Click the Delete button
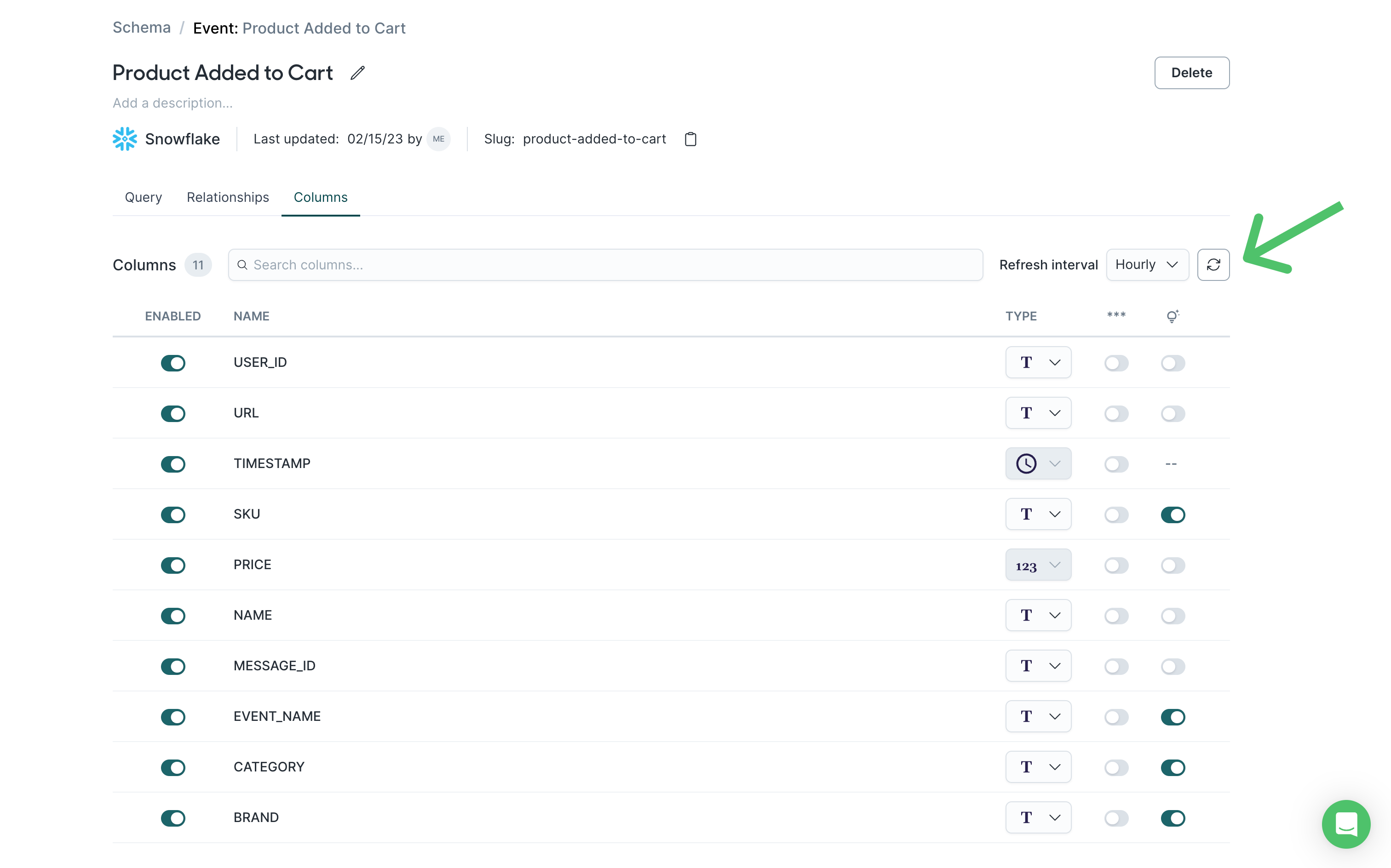The image size is (1391, 868). 1192,73
